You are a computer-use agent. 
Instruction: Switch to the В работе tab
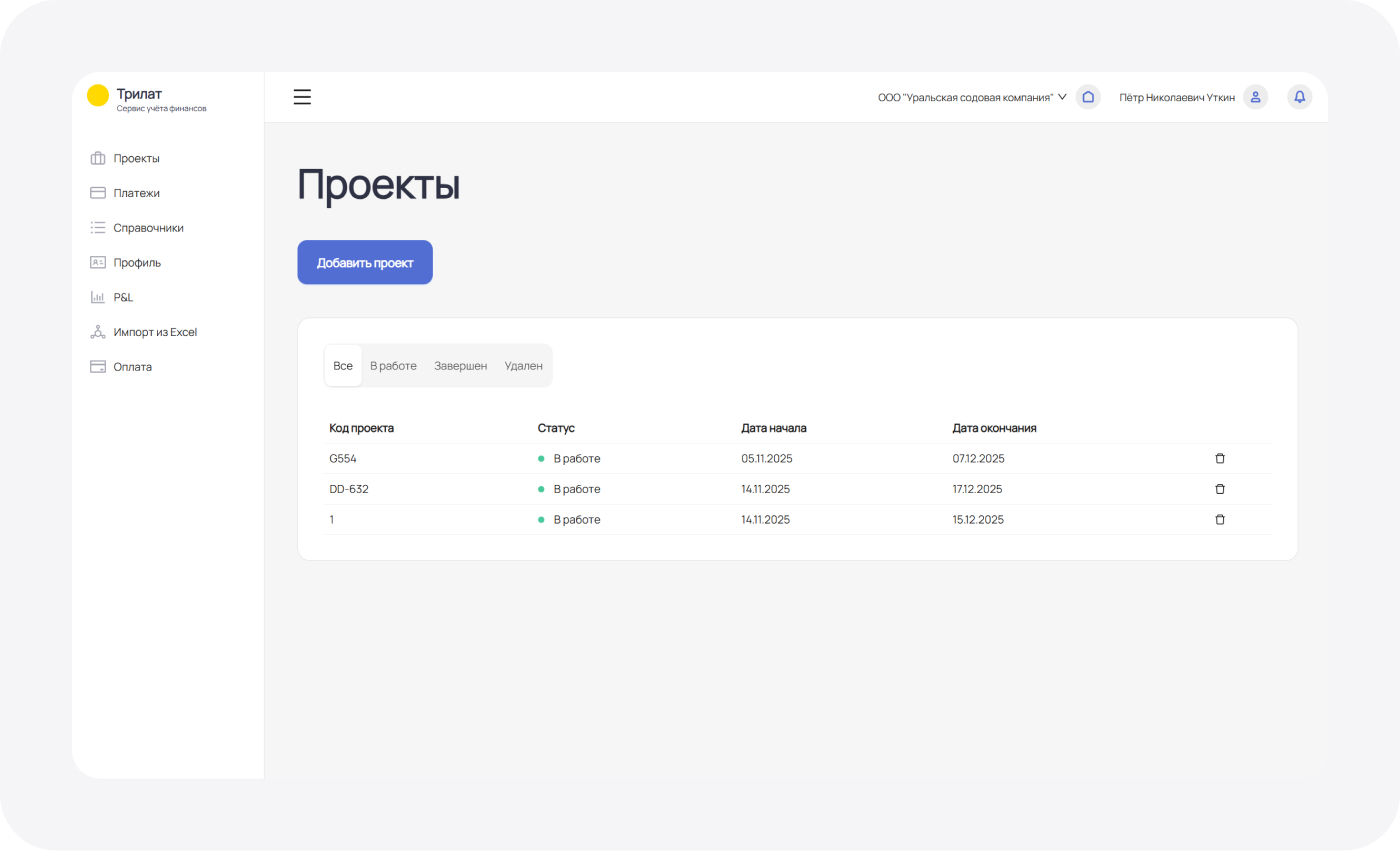click(393, 366)
